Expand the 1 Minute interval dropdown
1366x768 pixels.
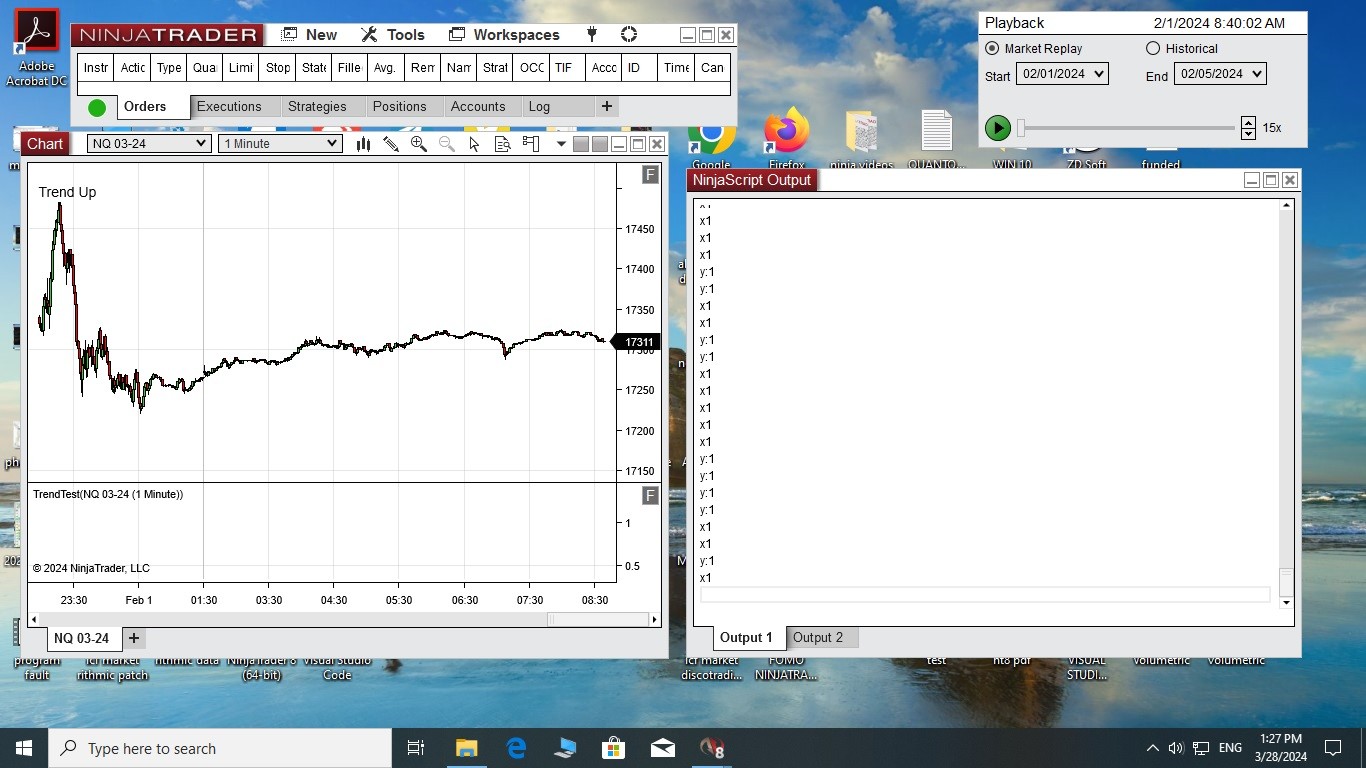(280, 144)
